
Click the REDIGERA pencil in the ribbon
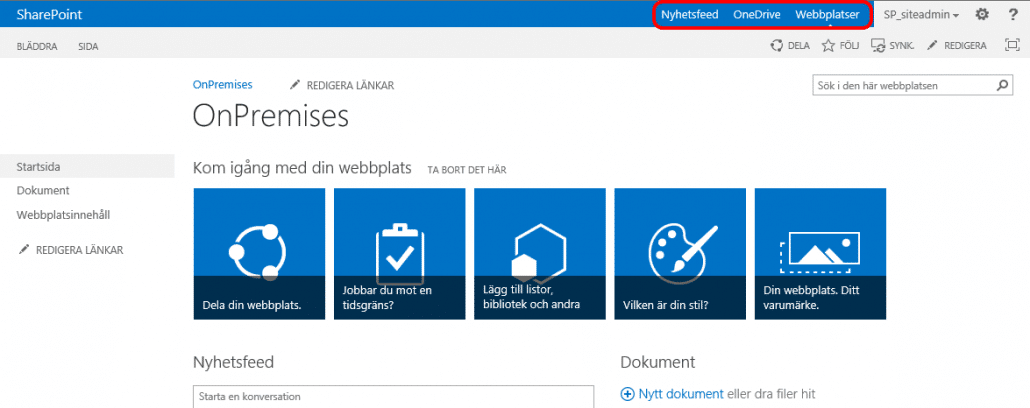pyautogui.click(x=931, y=45)
